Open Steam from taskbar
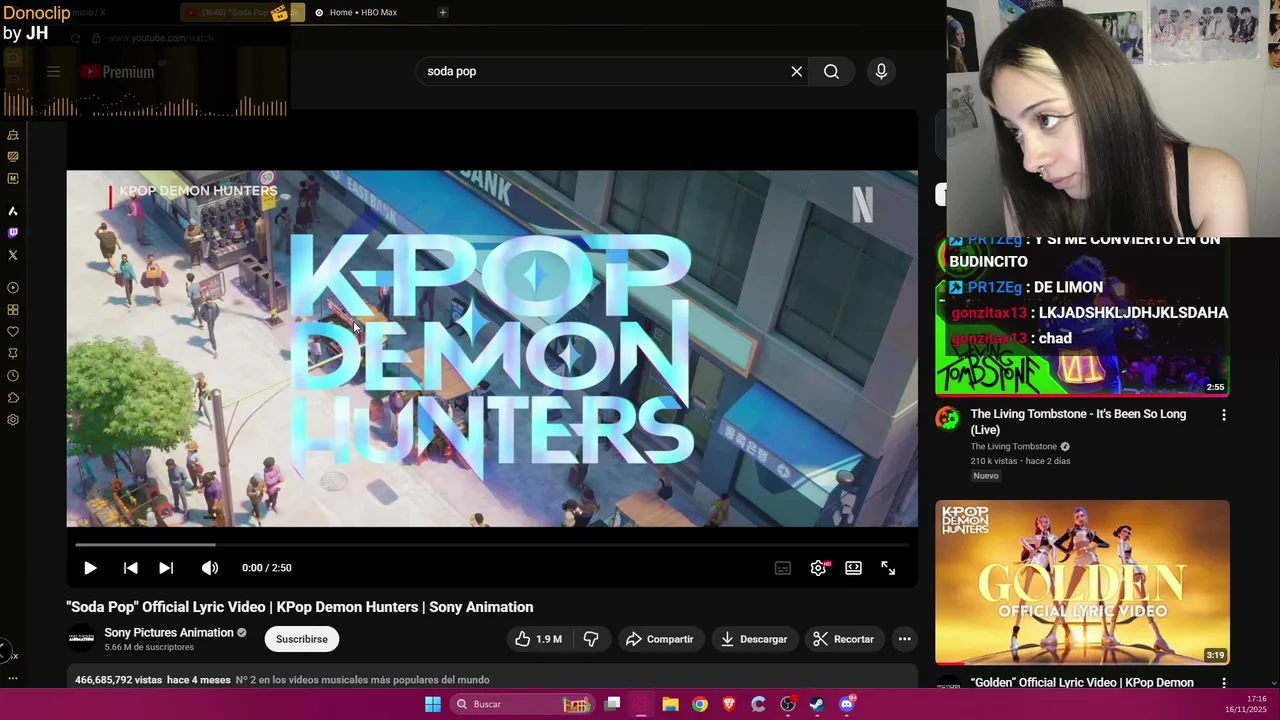The height and width of the screenshot is (720, 1280). [x=817, y=704]
